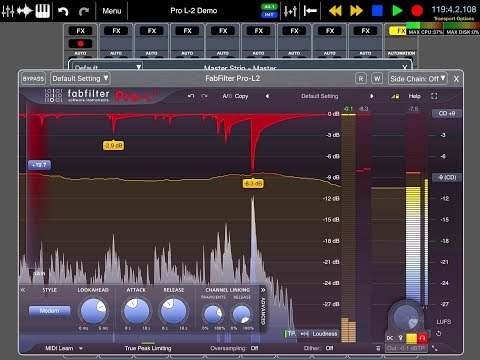This screenshot has height=360, width=480.
Task: Stop playback with the blue square
Action: click(377, 11)
